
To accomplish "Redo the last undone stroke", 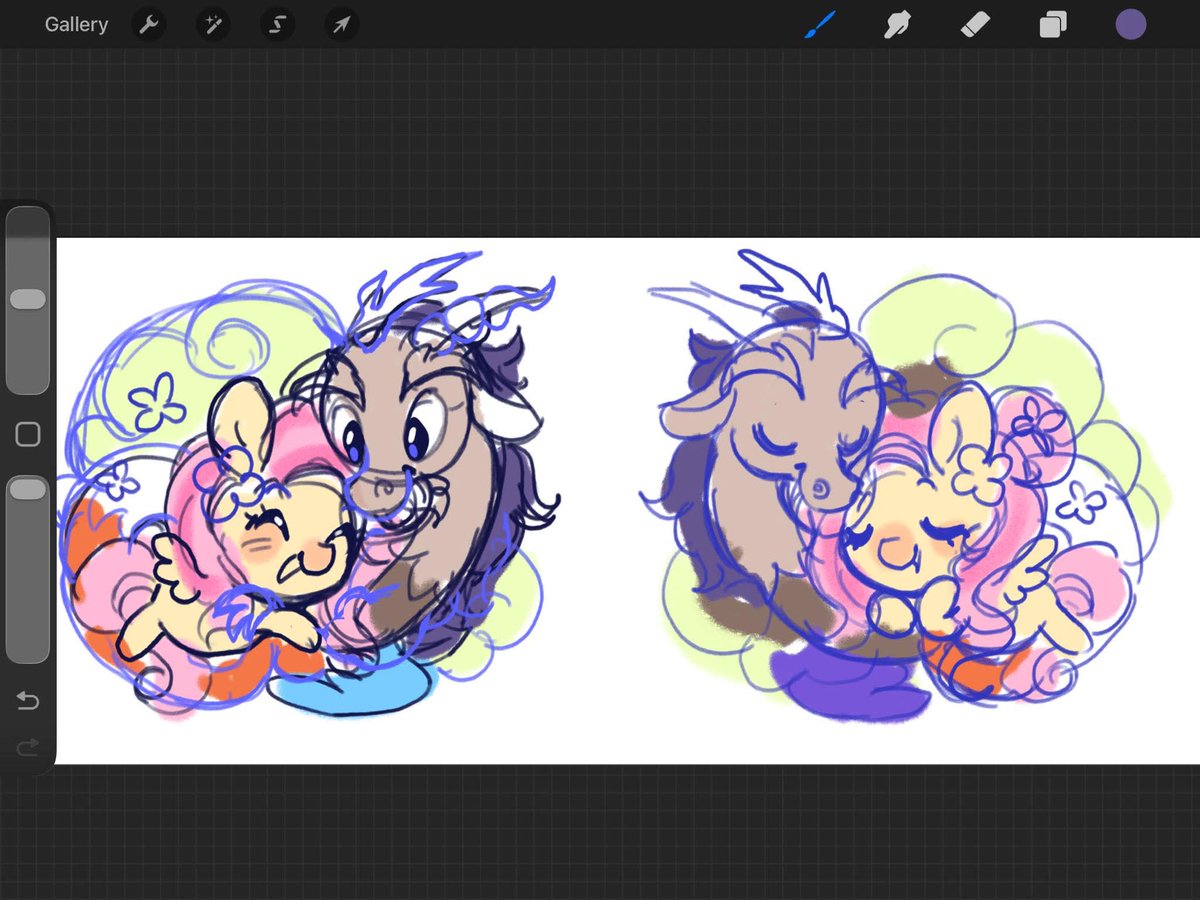I will tap(27, 746).
